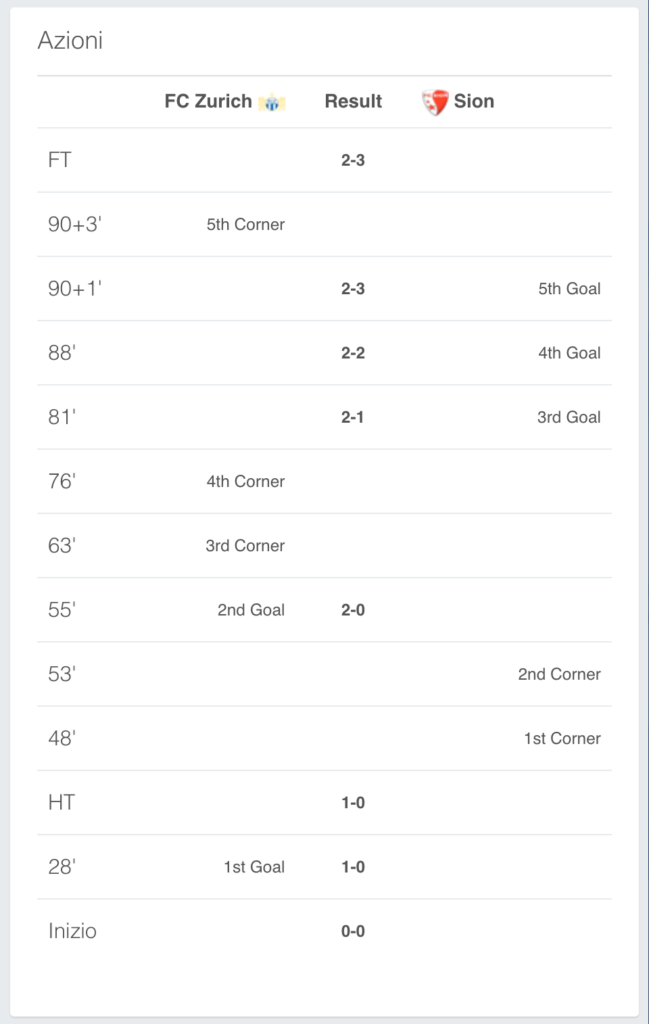Screen dimensions: 649x1024
Task: Click the 4th Goal event at 88'
Action: click(x=569, y=353)
